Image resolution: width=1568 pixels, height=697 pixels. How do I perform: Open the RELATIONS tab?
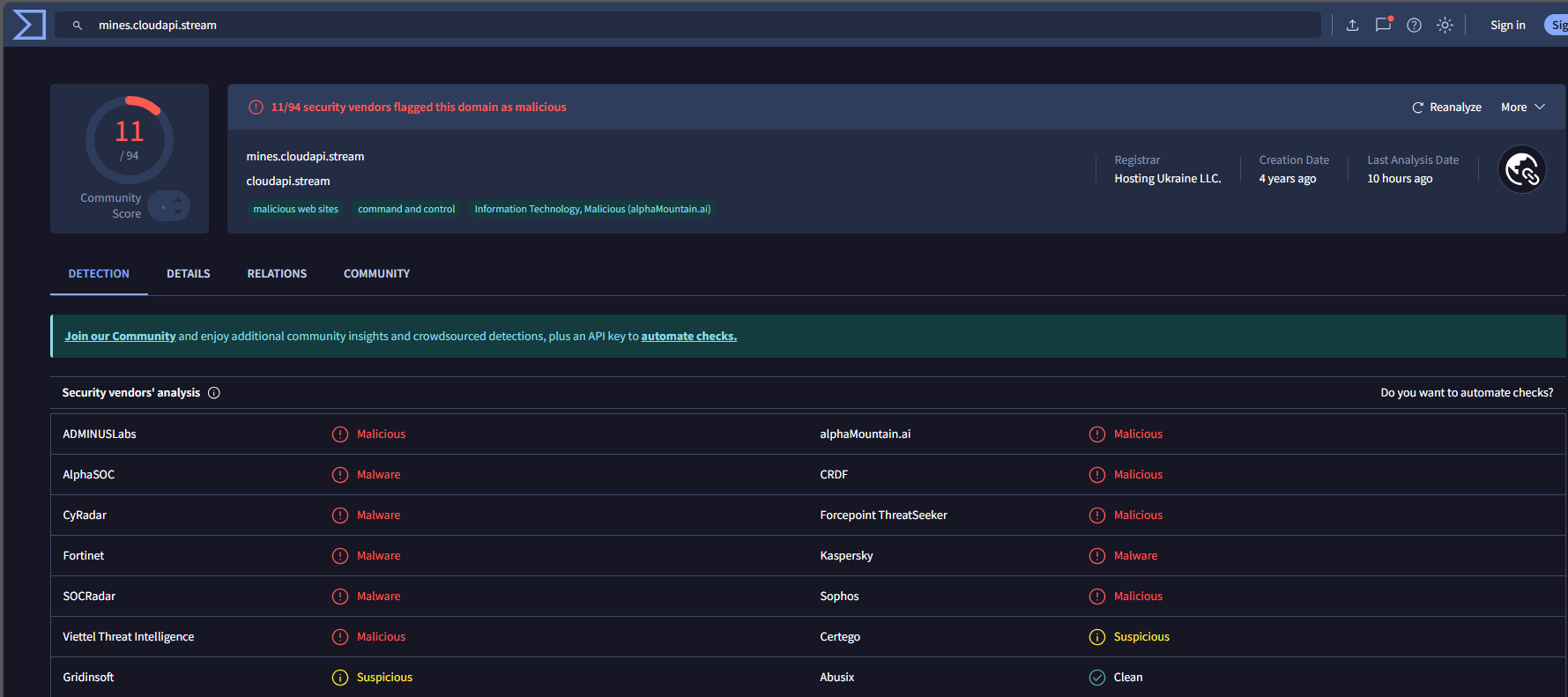coord(277,274)
